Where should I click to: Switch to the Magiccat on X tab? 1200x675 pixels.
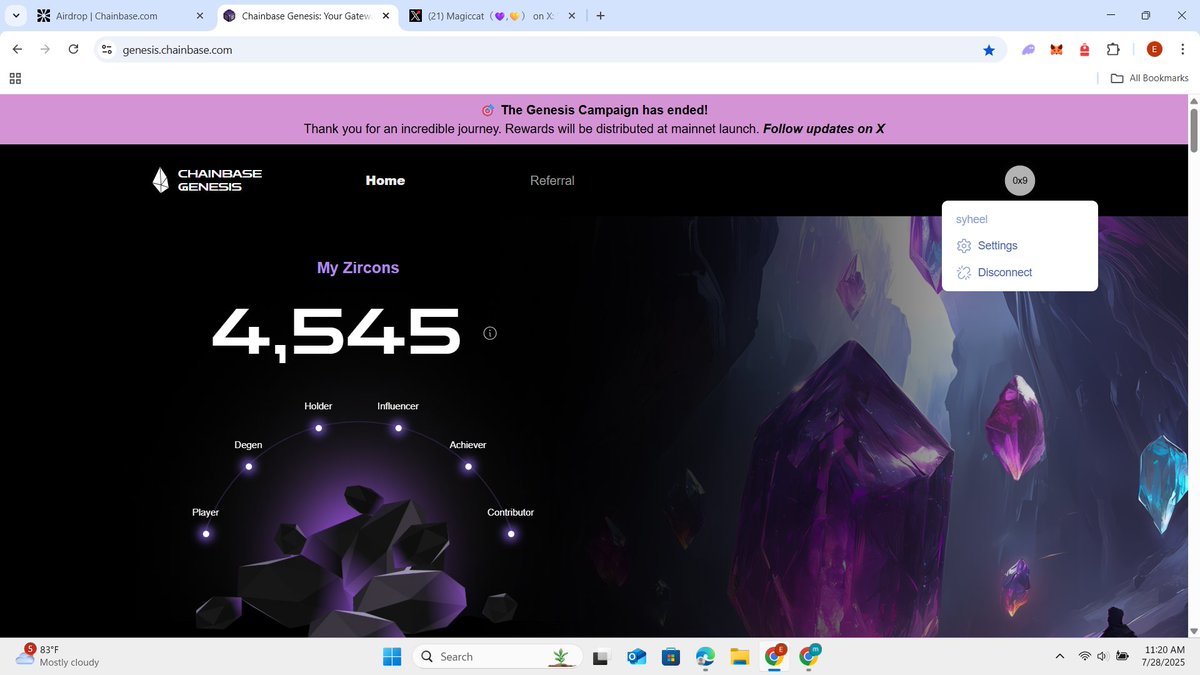click(x=490, y=16)
